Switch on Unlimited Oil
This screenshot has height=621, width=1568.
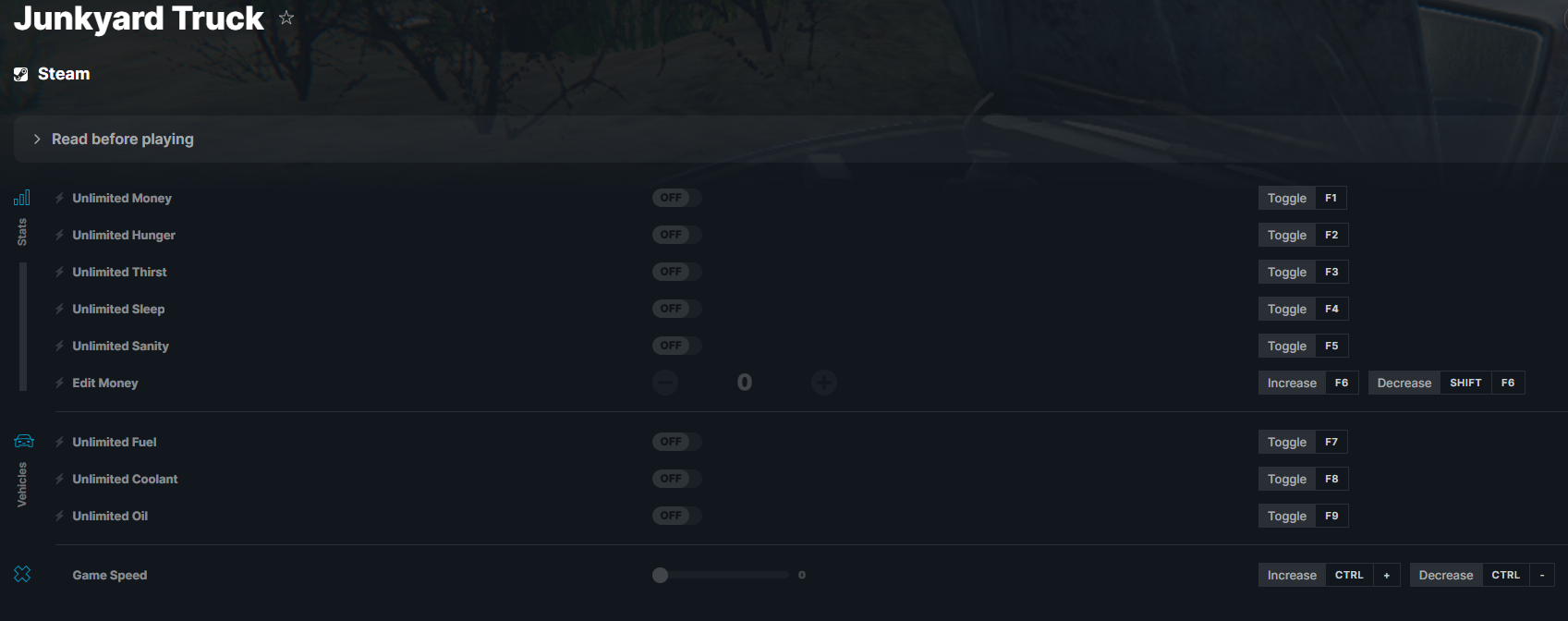click(x=677, y=516)
